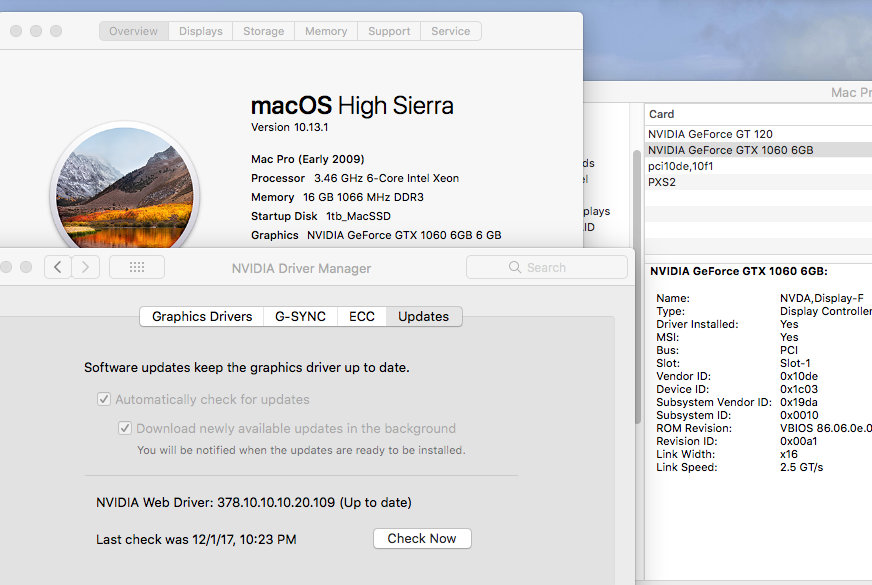Click the Graphics GTX 1060 6GB 6 GB value in About This Mac
The image size is (872, 585).
[404, 235]
